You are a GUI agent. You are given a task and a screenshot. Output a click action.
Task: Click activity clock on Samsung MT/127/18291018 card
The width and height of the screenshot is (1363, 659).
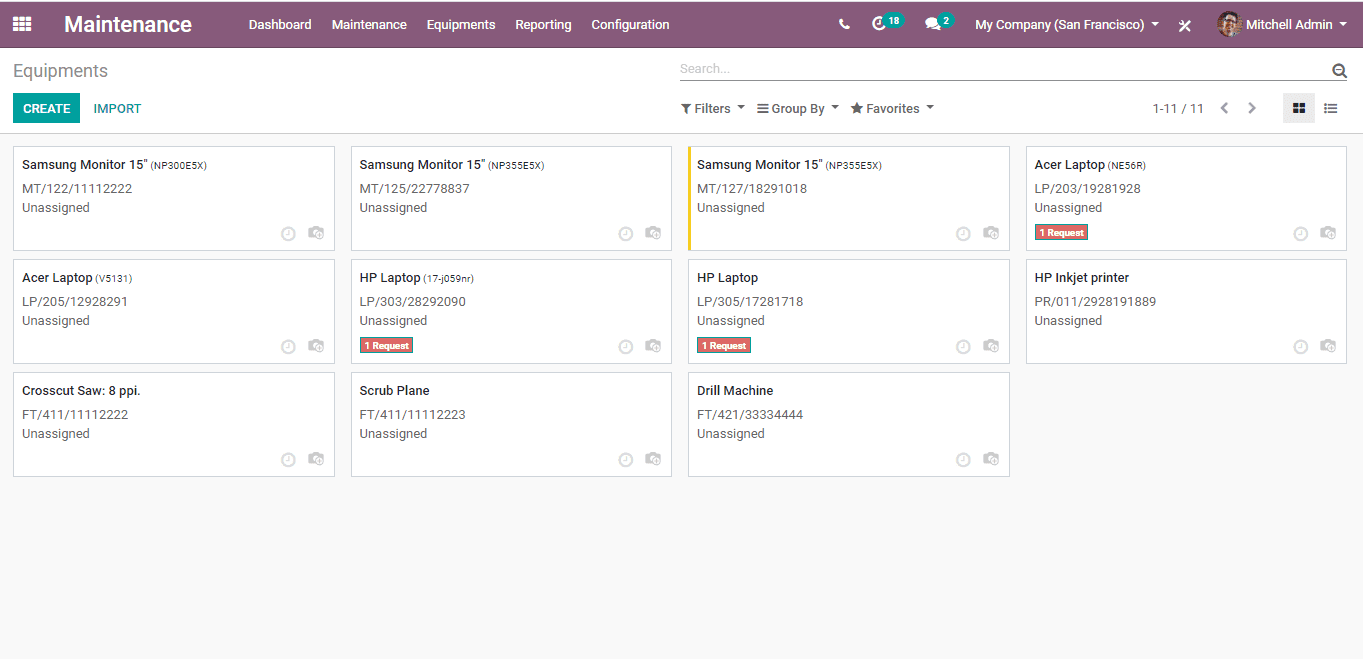(x=963, y=233)
